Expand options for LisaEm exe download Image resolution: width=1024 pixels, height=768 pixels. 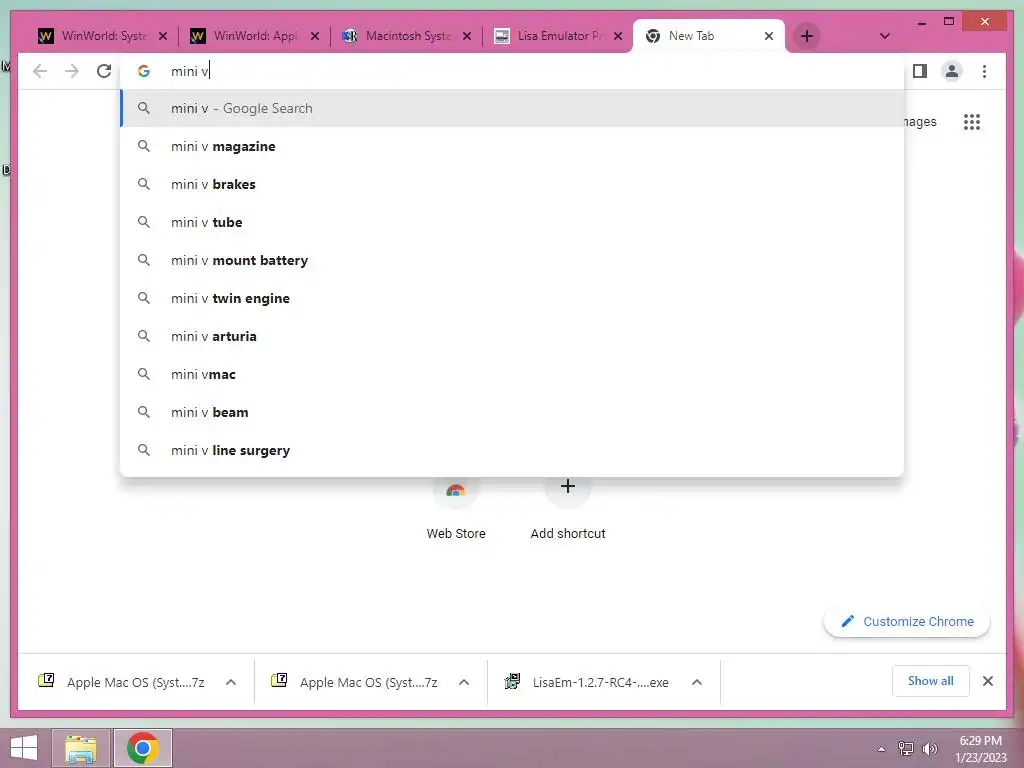point(697,682)
